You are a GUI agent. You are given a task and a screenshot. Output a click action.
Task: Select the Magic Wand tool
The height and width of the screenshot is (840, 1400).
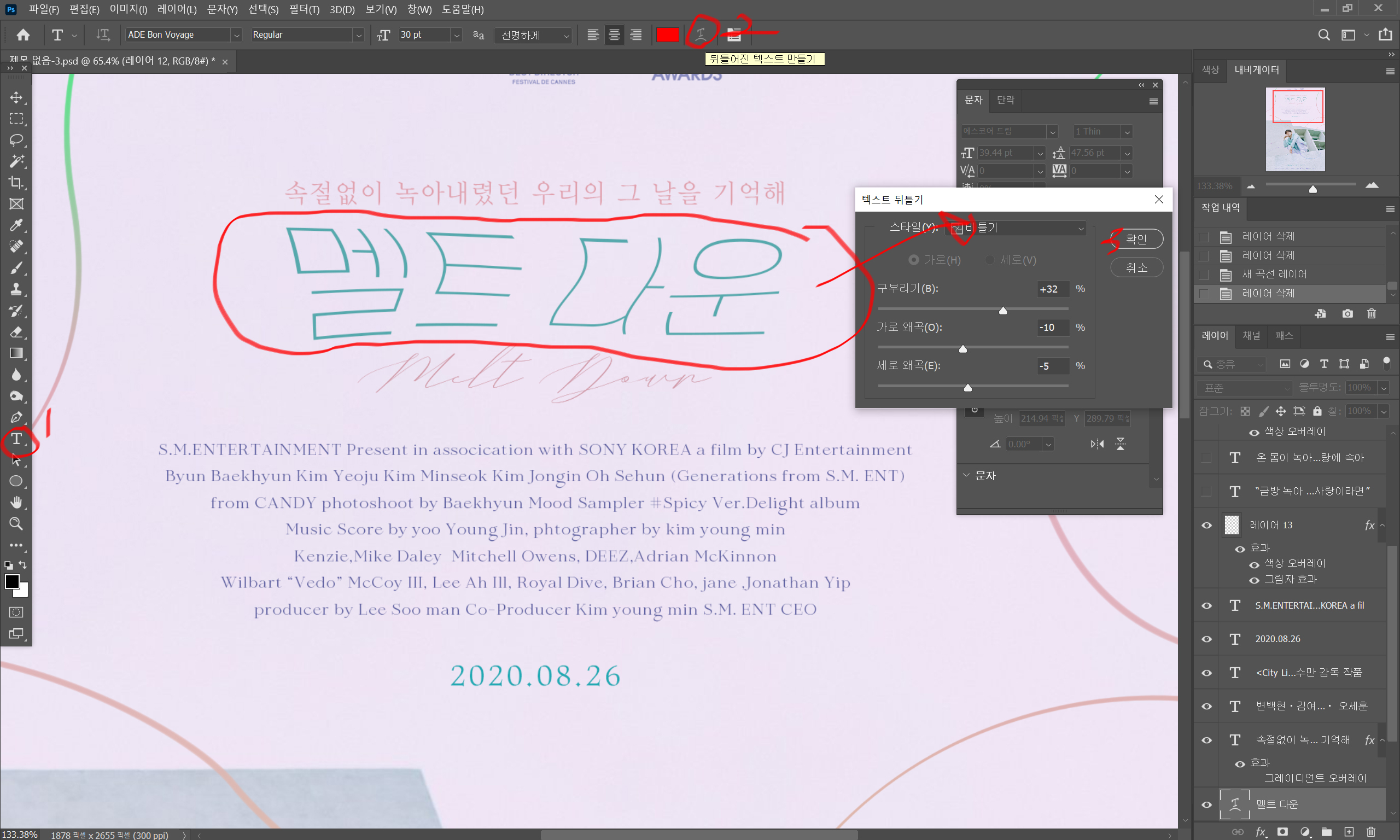(16, 161)
